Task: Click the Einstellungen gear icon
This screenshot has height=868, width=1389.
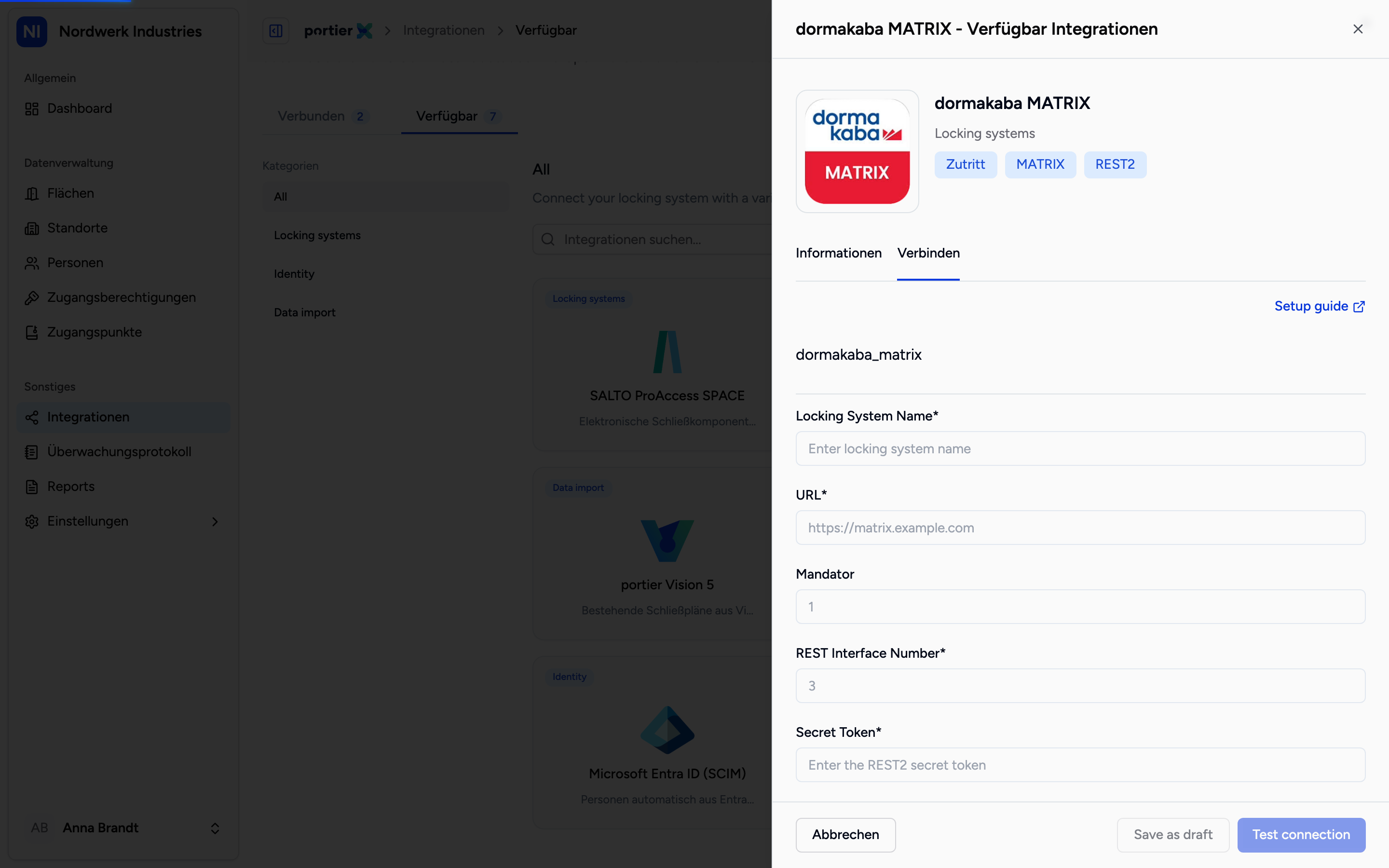Action: point(31,521)
